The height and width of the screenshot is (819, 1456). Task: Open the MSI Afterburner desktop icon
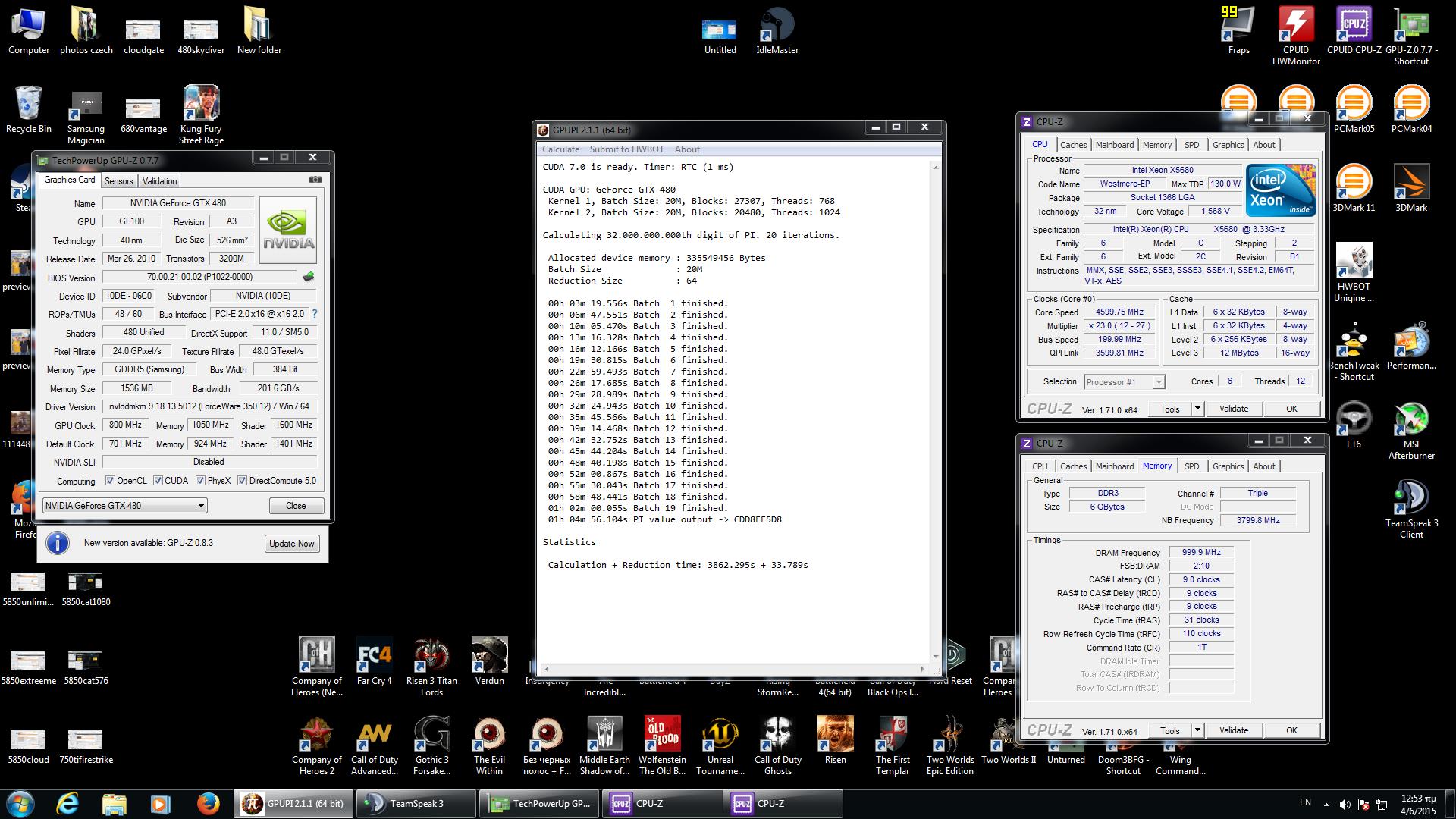pyautogui.click(x=1411, y=431)
